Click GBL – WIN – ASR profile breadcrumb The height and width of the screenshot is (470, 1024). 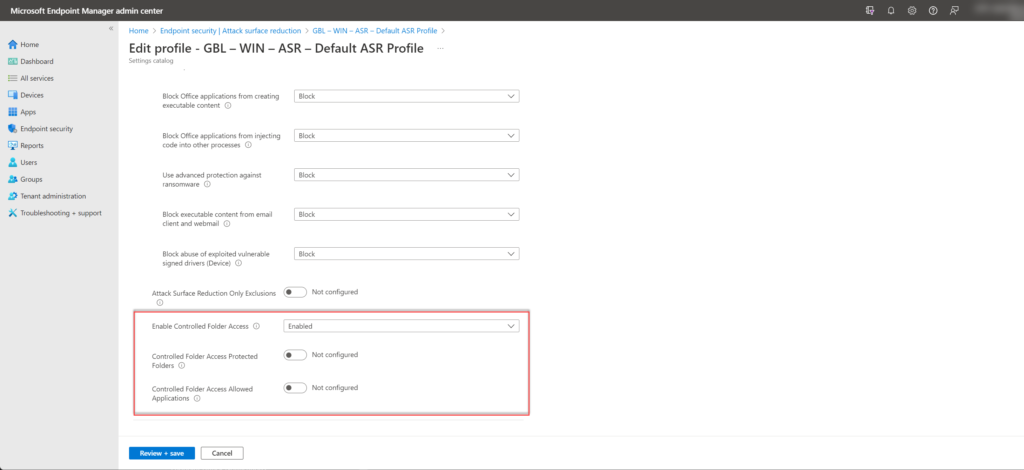pyautogui.click(x=376, y=31)
